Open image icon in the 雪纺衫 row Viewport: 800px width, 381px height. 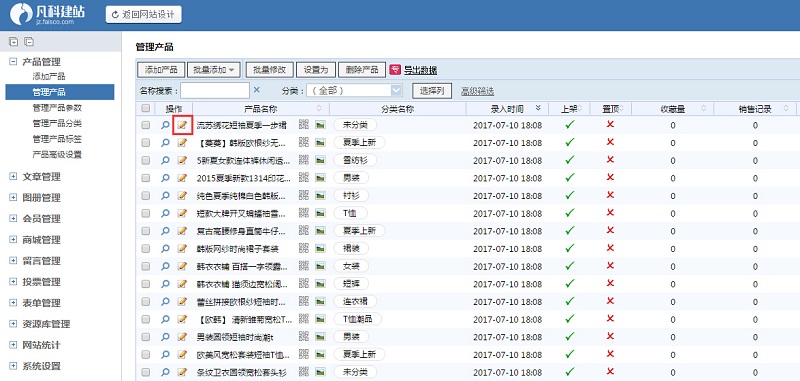coord(320,160)
